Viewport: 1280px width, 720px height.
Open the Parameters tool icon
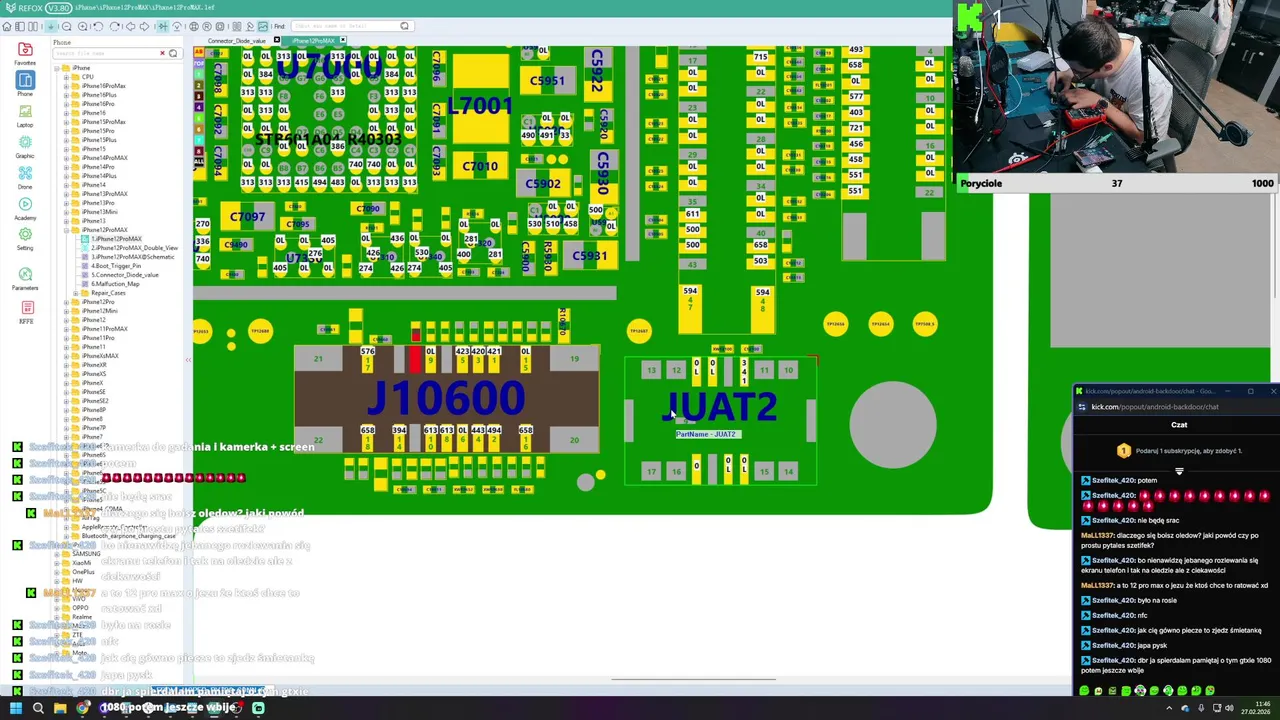(25, 279)
